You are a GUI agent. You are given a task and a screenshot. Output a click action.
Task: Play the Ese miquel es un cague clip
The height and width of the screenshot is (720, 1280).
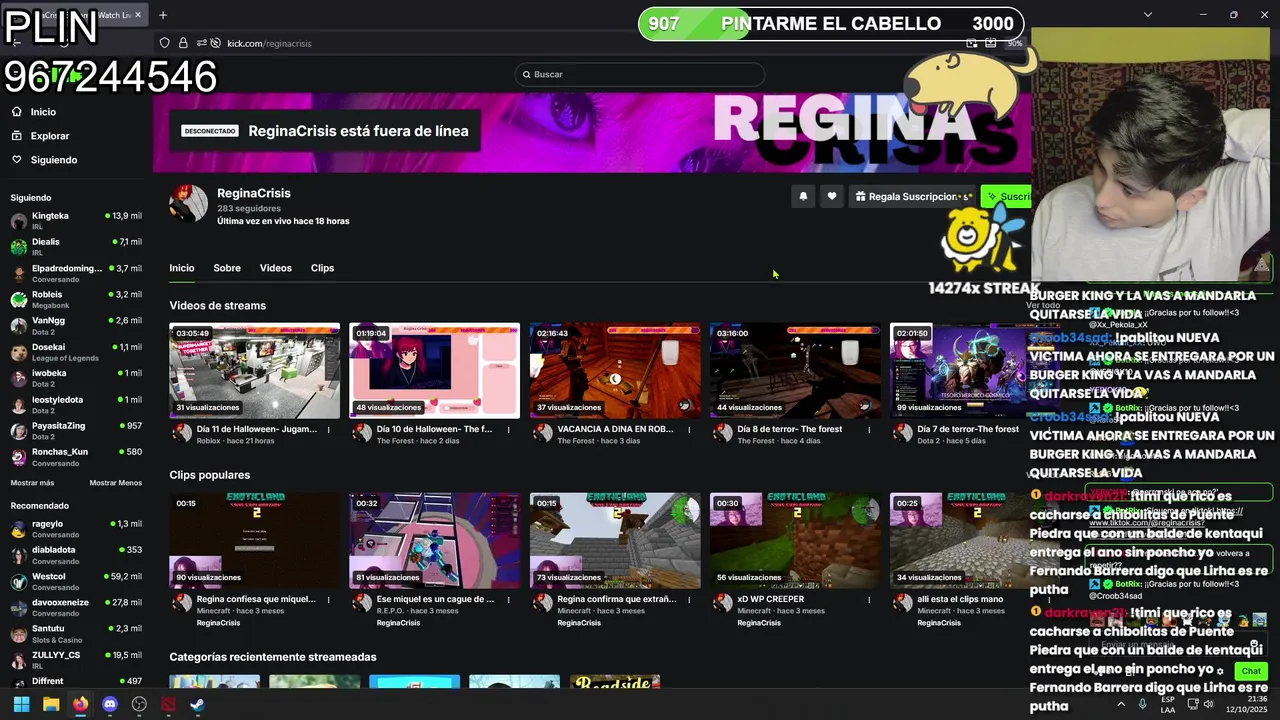point(434,540)
